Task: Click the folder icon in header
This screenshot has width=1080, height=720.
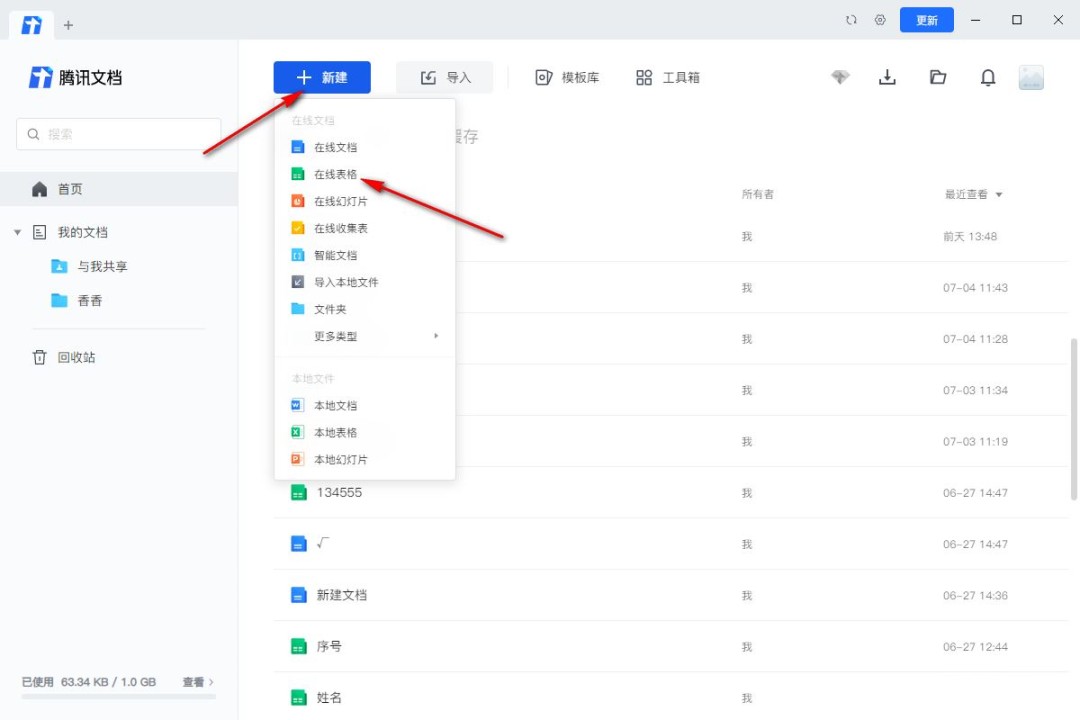Action: [x=938, y=78]
